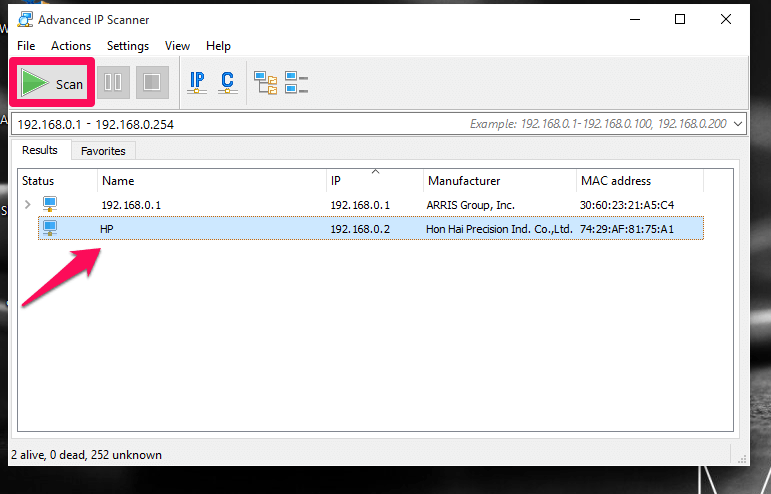Click MAC address 30:60:23:21:A5:C4
The image size is (771, 494).
627,205
